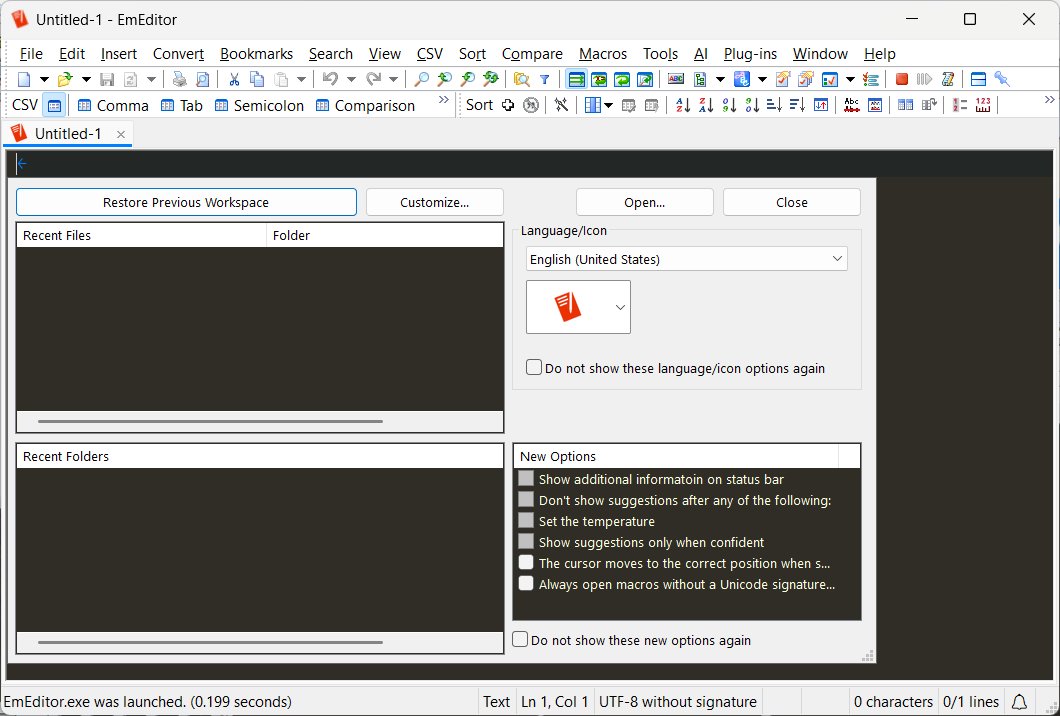Click the Recent Folders horizontal scrollbar
Image resolution: width=1060 pixels, height=716 pixels.
coord(210,642)
